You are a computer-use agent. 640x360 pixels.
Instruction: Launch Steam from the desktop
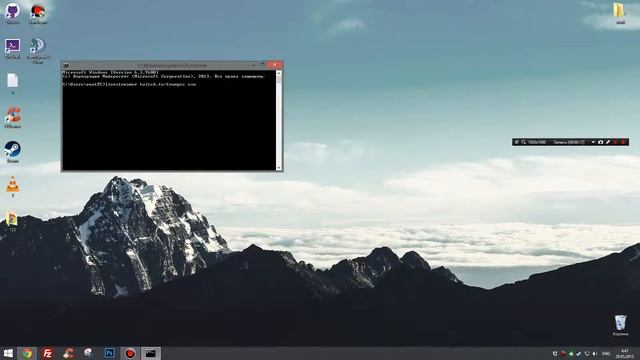[x=13, y=151]
